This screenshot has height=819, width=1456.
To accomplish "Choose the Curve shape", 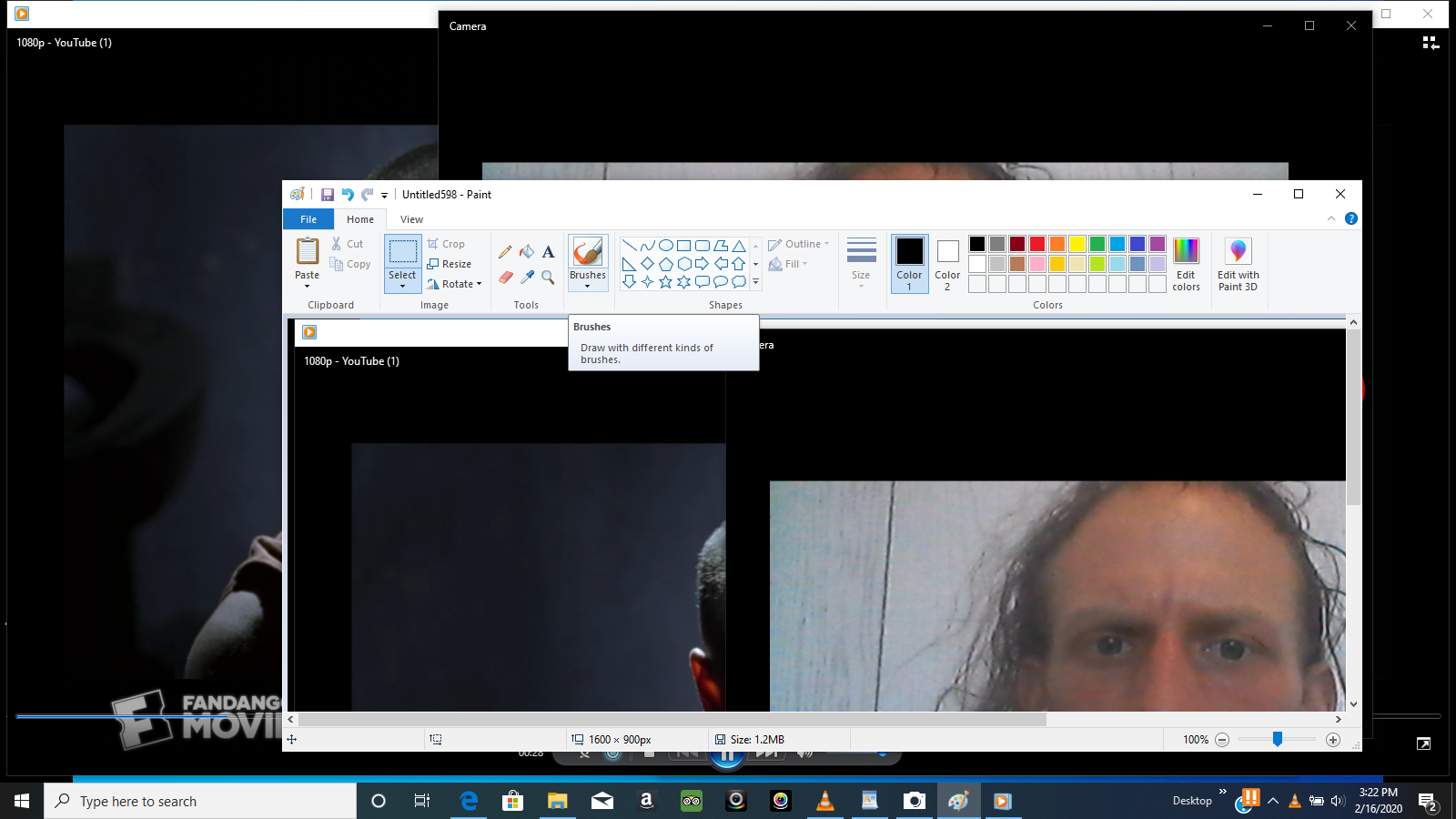I will 647,246.
